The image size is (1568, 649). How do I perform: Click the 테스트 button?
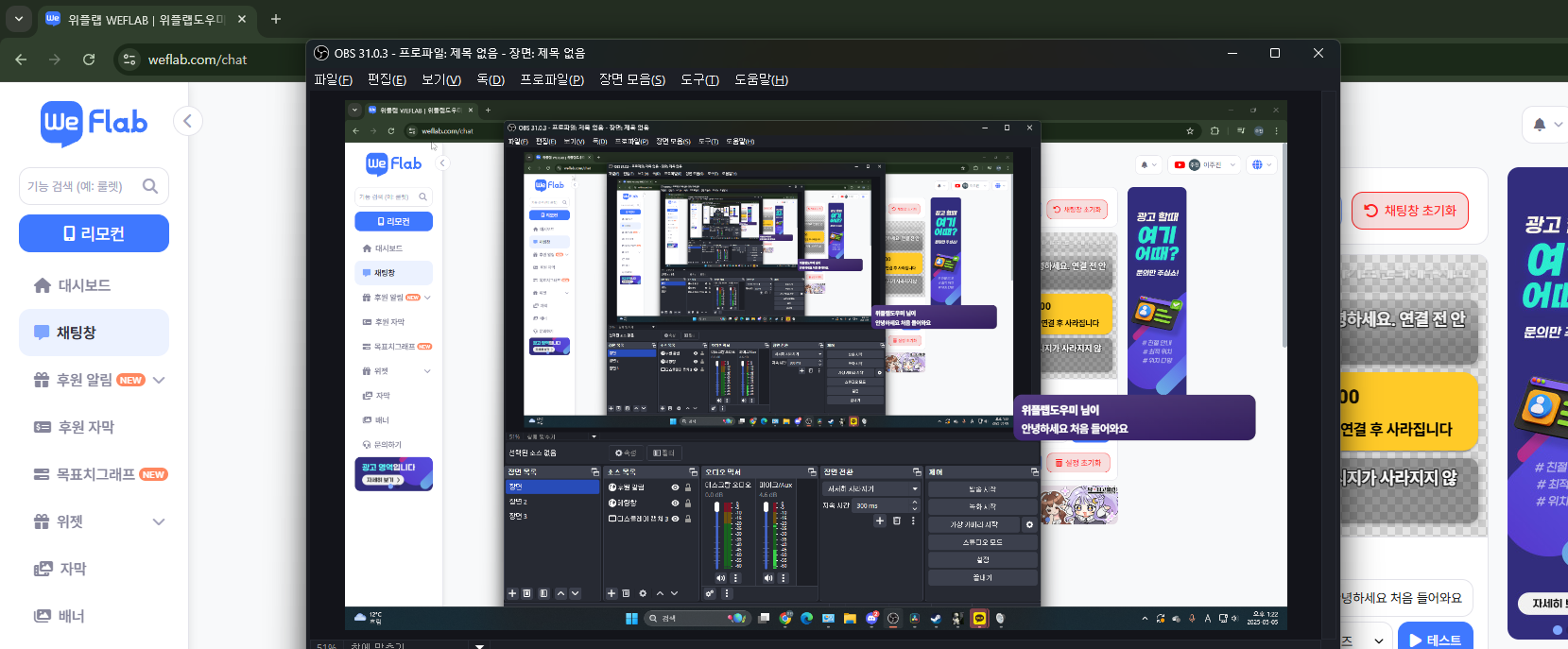pyautogui.click(x=1435, y=639)
